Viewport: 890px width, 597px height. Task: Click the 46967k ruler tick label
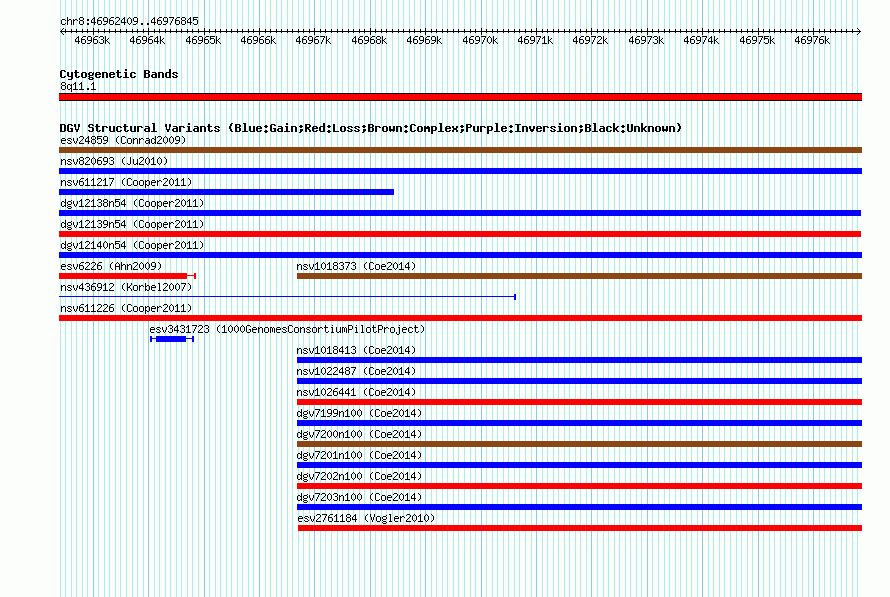[x=313, y=40]
